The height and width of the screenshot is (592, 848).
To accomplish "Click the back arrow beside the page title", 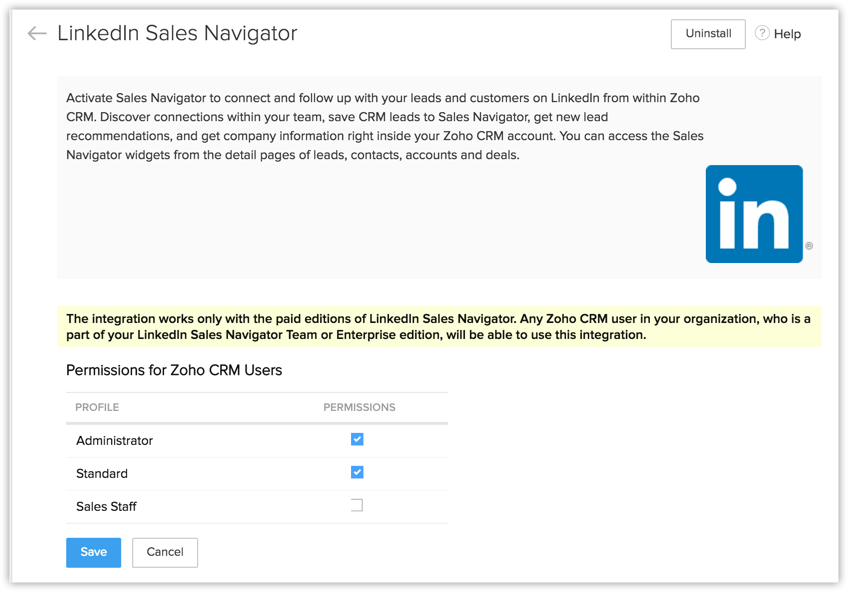I will tap(37, 34).
